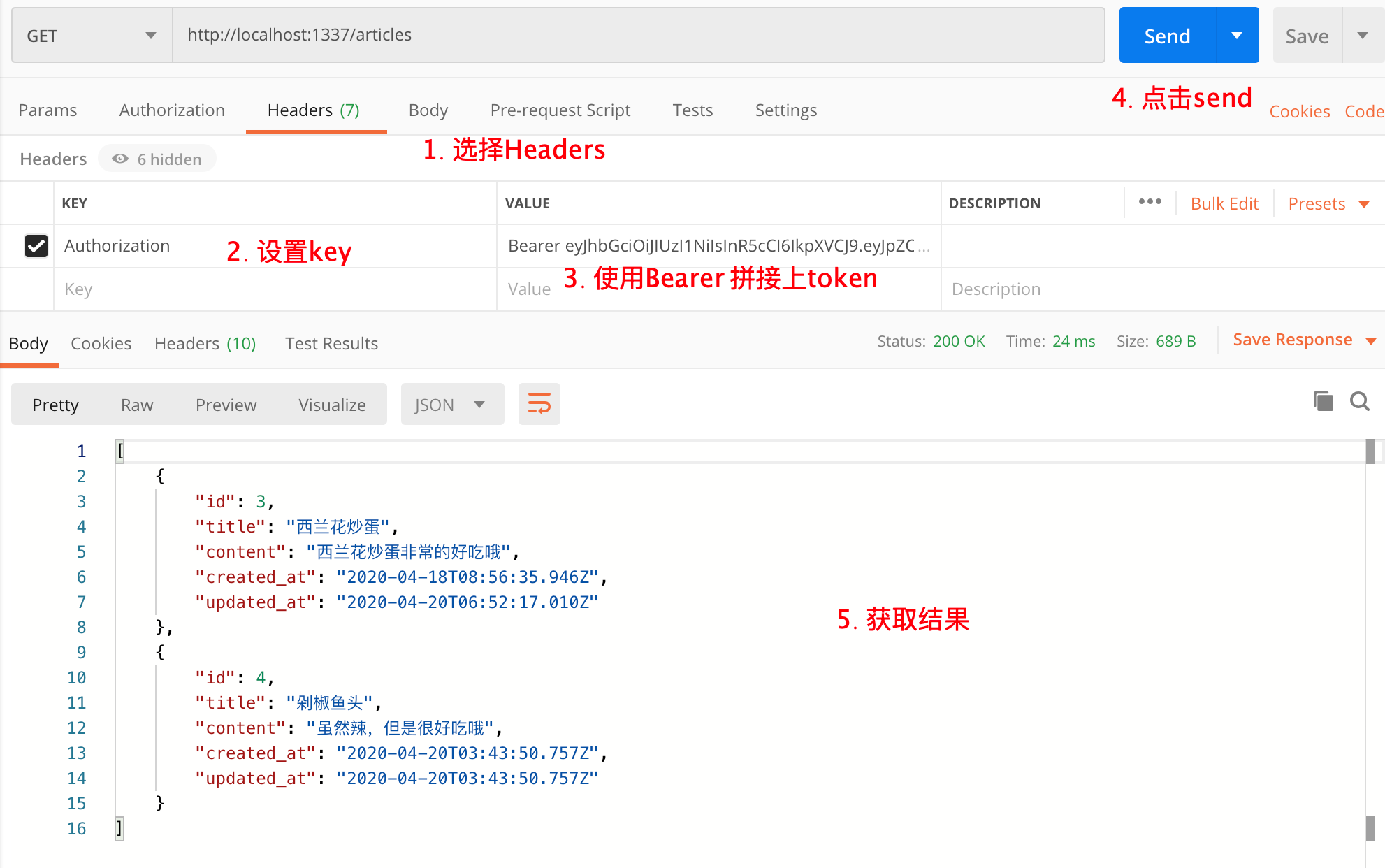Switch to the Body tab
The height and width of the screenshot is (868, 1385).
[426, 109]
